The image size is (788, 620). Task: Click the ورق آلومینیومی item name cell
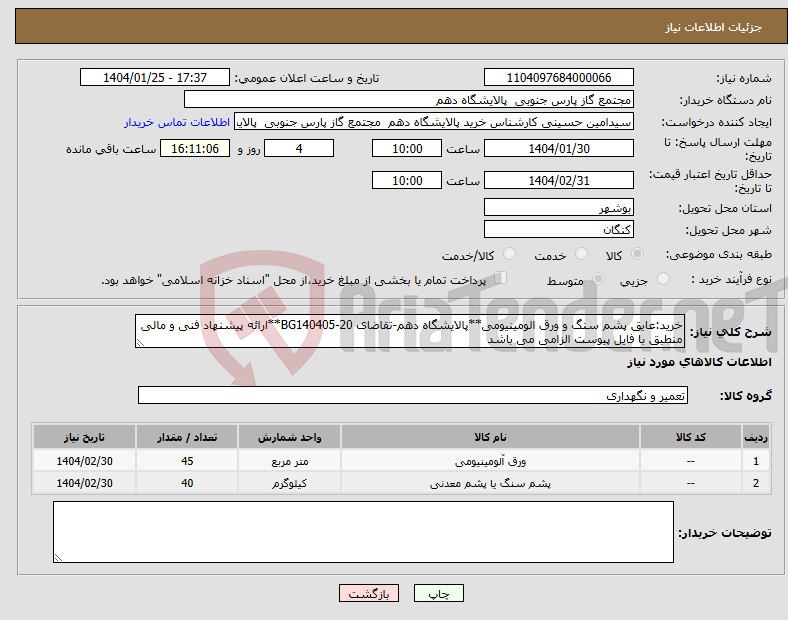point(490,461)
